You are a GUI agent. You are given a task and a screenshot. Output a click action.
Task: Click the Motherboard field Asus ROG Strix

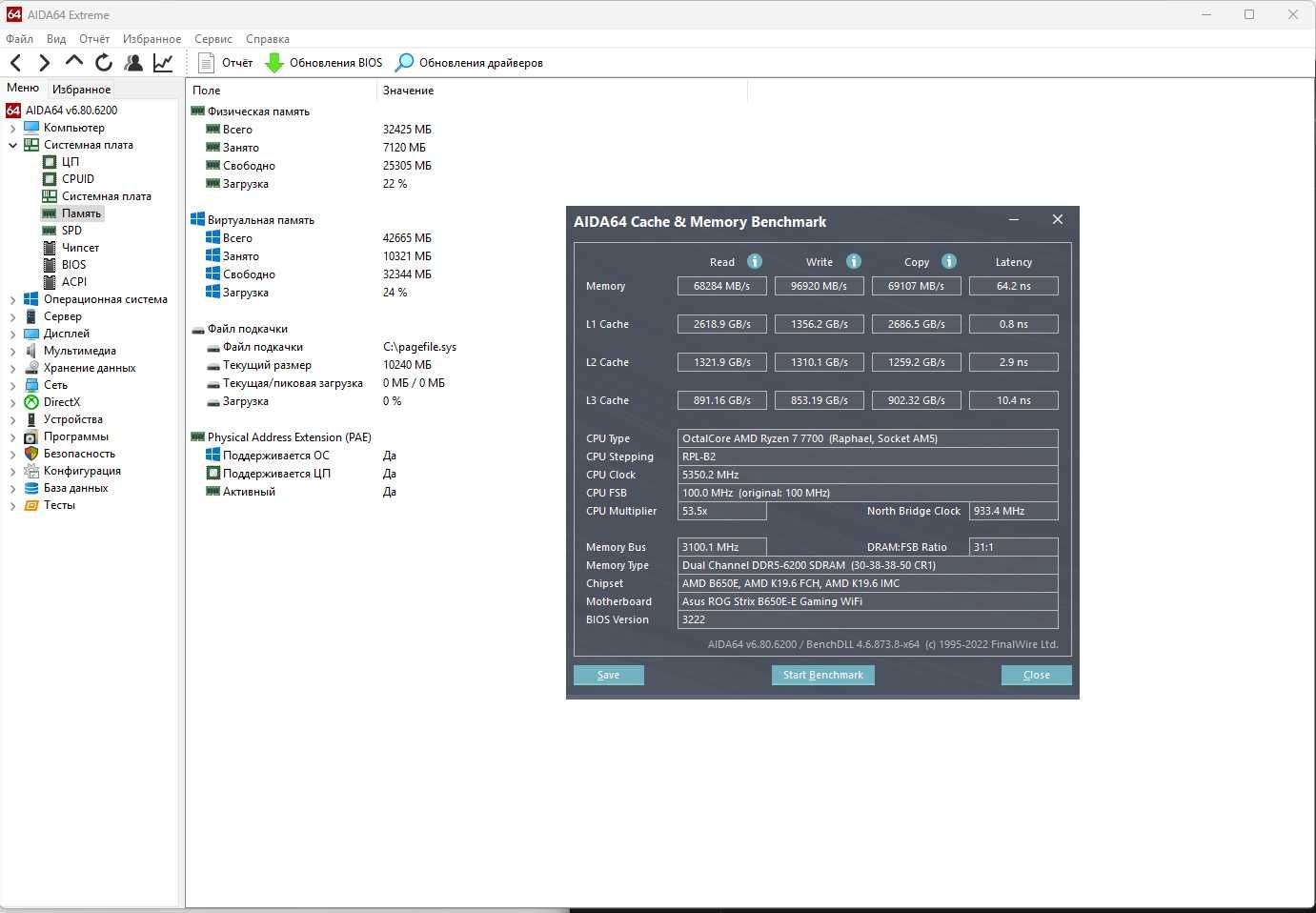868,601
